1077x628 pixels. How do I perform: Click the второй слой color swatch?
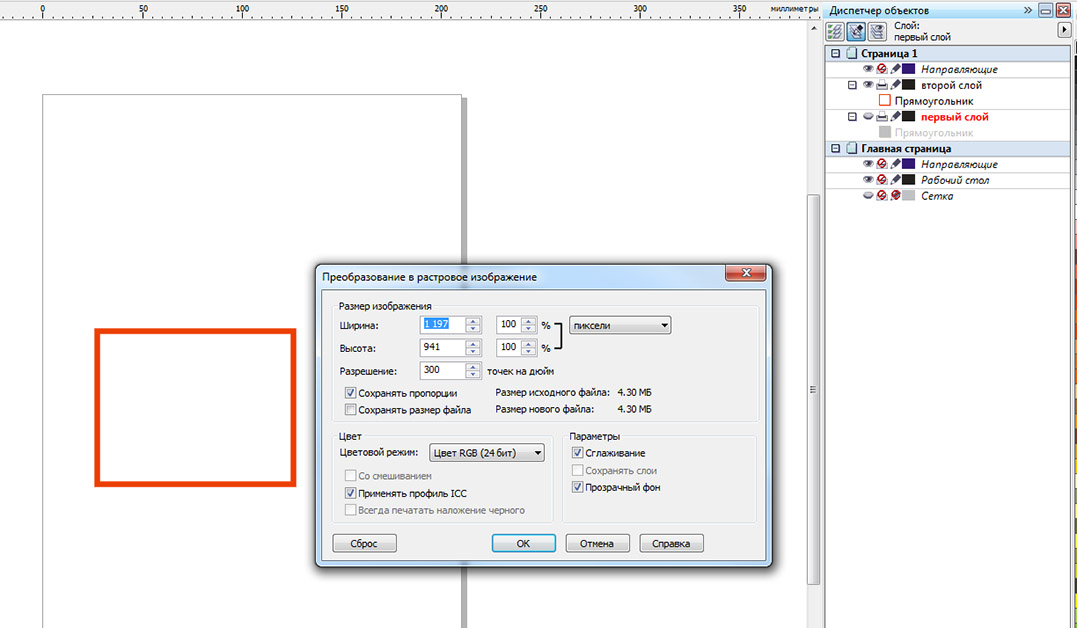click(909, 85)
